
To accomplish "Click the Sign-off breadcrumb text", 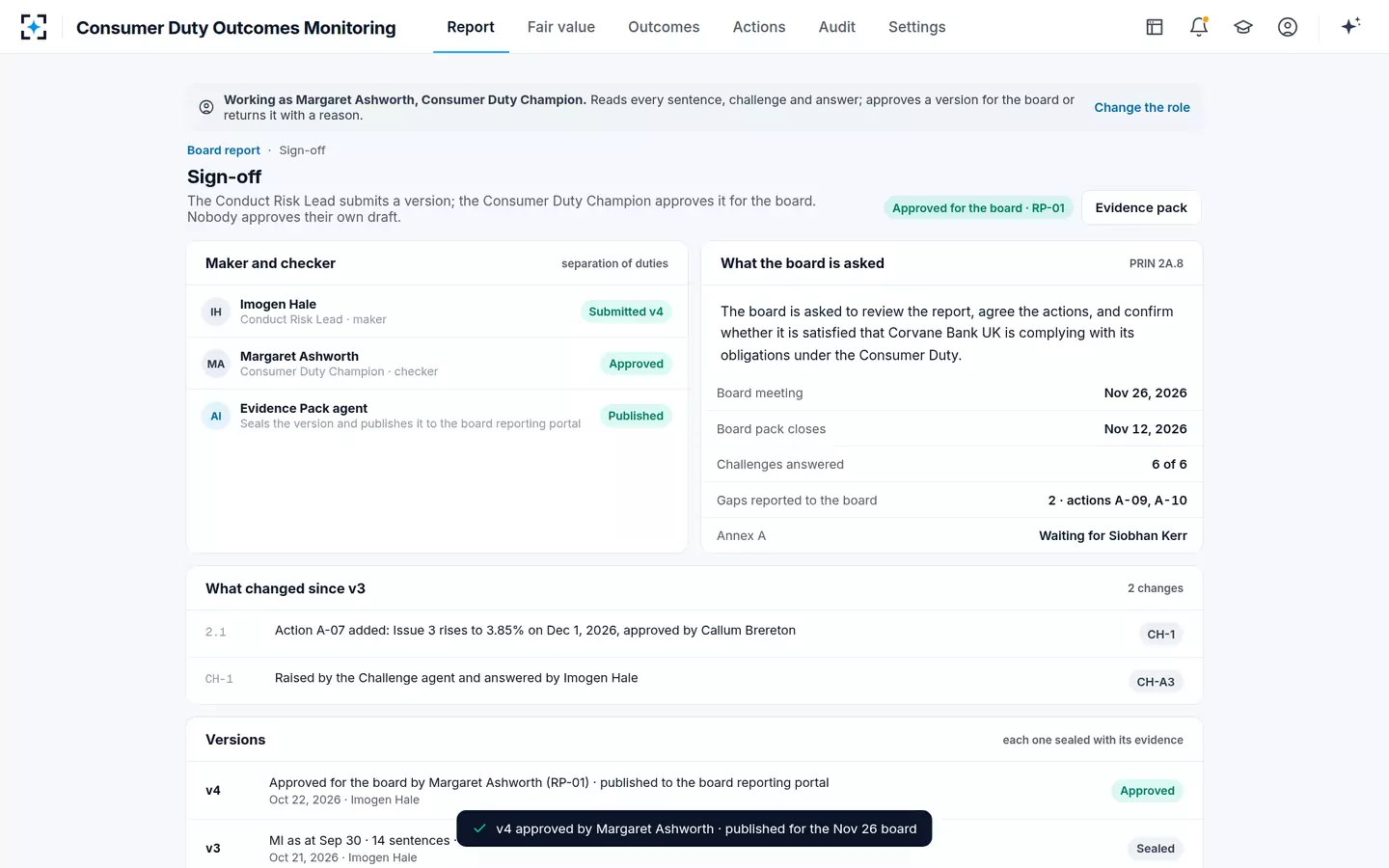I will coord(302,150).
